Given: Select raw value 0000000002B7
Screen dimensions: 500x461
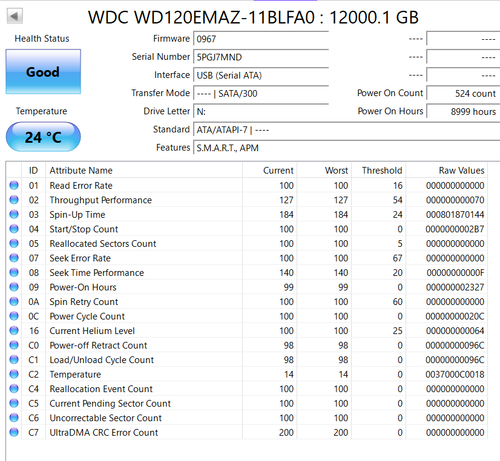Looking at the screenshot, I should 455,229.
